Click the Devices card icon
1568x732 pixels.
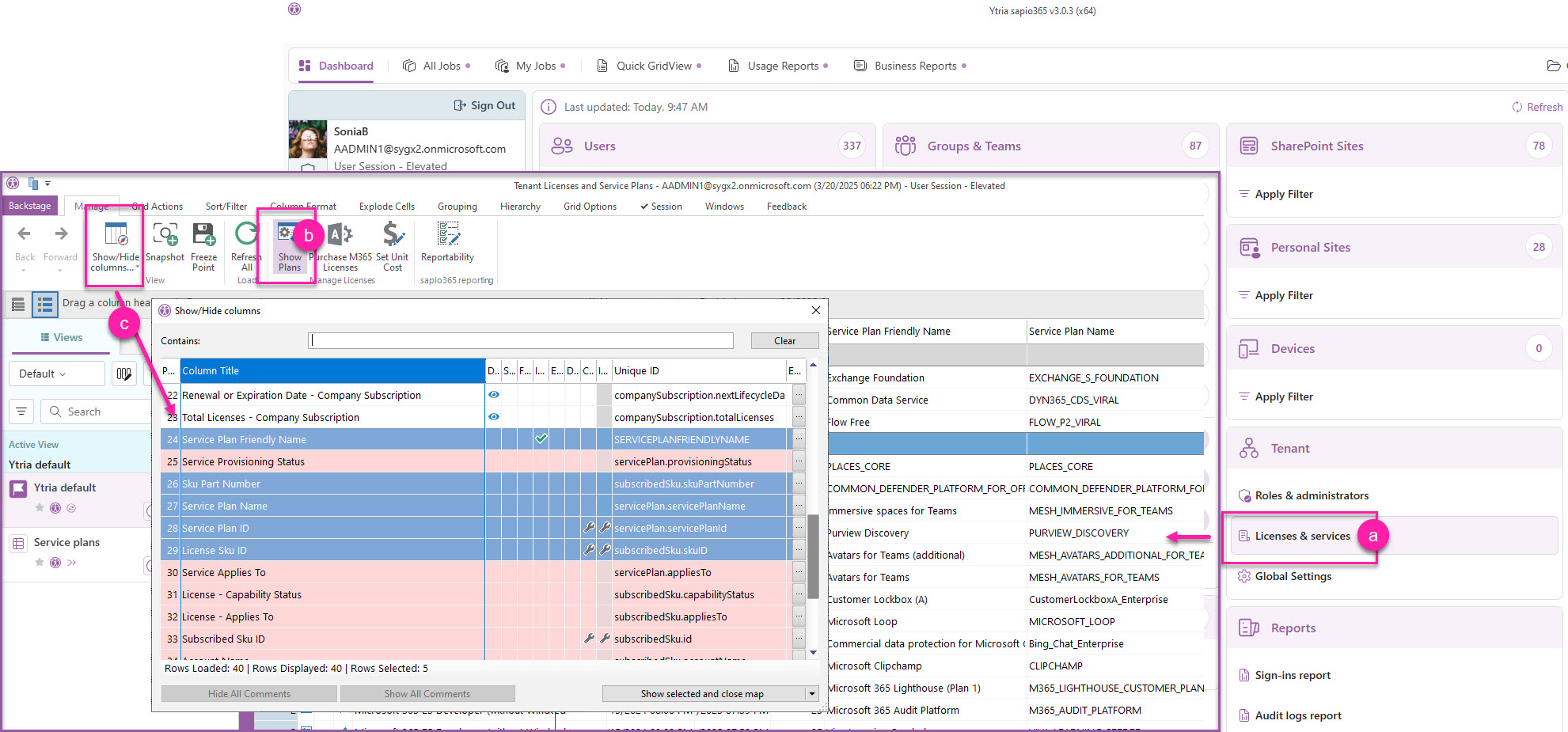(1249, 348)
